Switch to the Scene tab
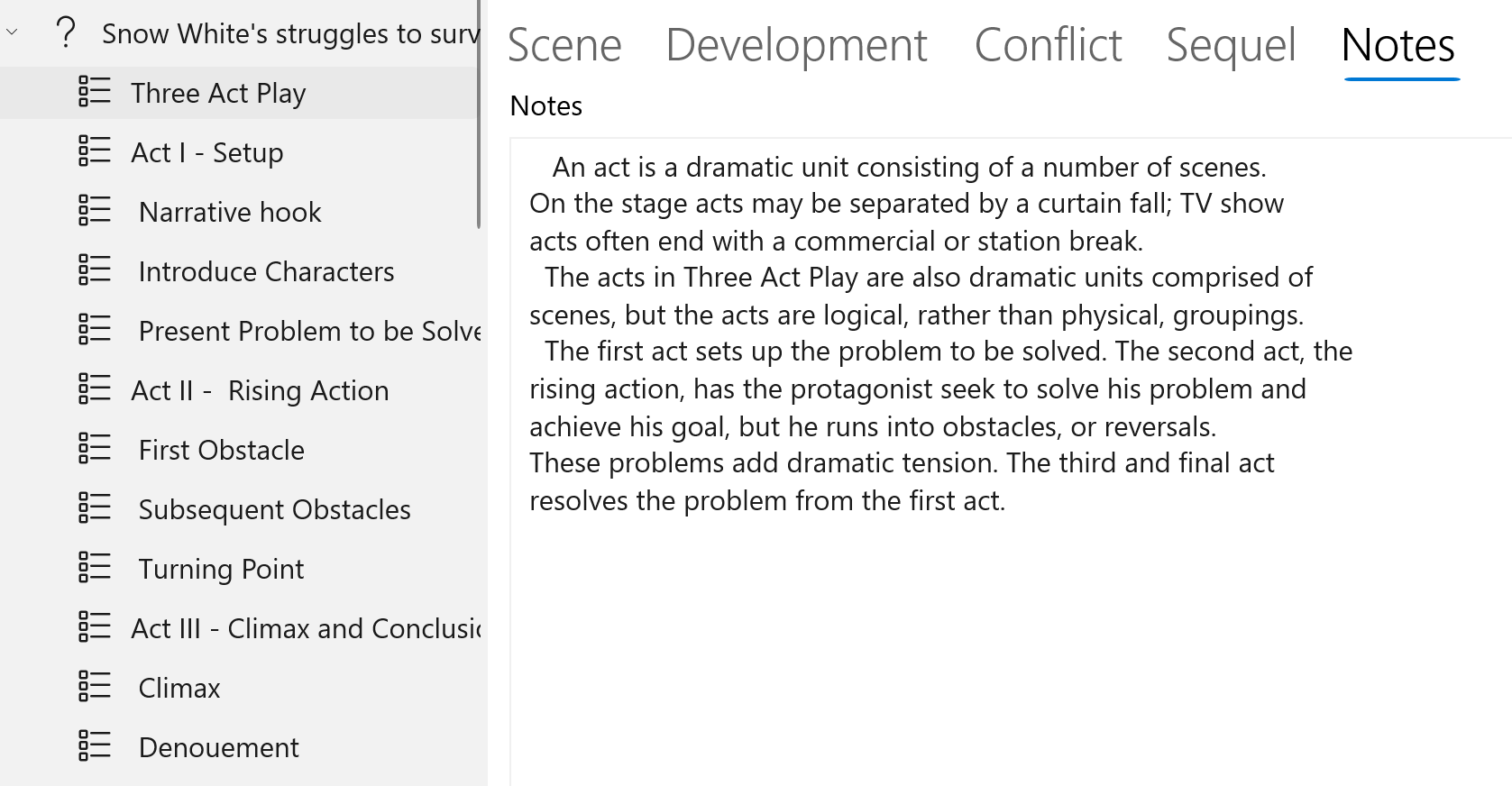Screen dimensions: 1512x786 564,45
